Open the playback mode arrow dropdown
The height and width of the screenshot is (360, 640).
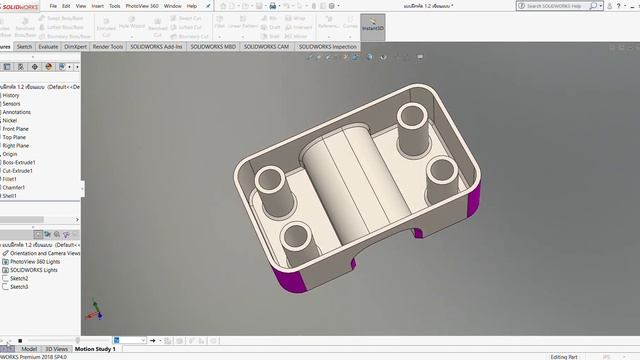[x=160, y=340]
